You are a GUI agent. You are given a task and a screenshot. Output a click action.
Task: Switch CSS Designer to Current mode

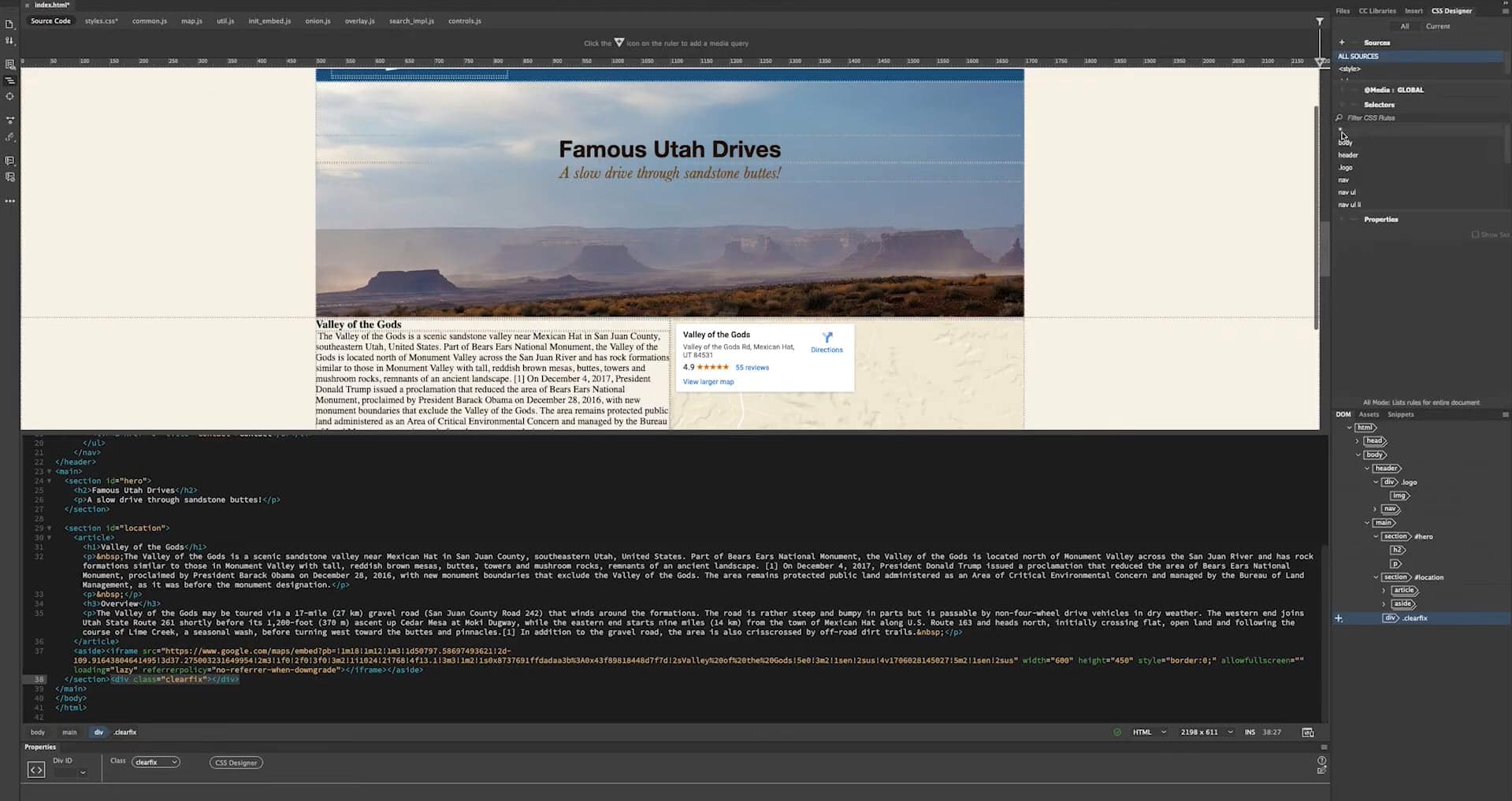coord(1437,26)
